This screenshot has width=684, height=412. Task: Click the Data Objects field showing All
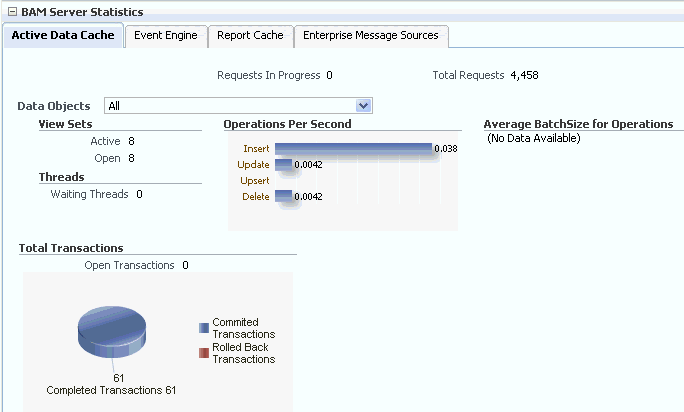pyautogui.click(x=238, y=106)
